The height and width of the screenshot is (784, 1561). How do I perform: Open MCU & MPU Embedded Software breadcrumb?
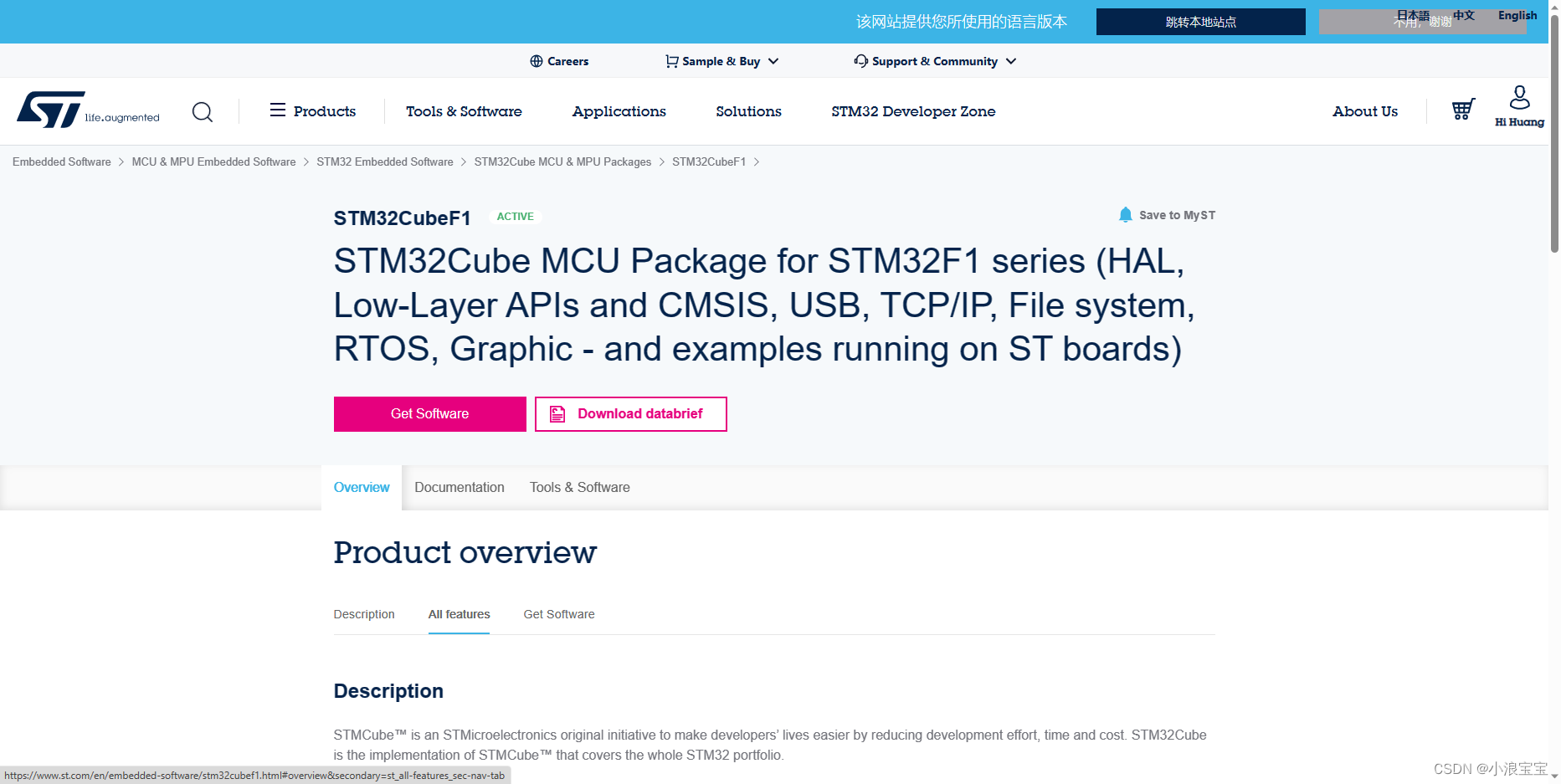click(213, 161)
